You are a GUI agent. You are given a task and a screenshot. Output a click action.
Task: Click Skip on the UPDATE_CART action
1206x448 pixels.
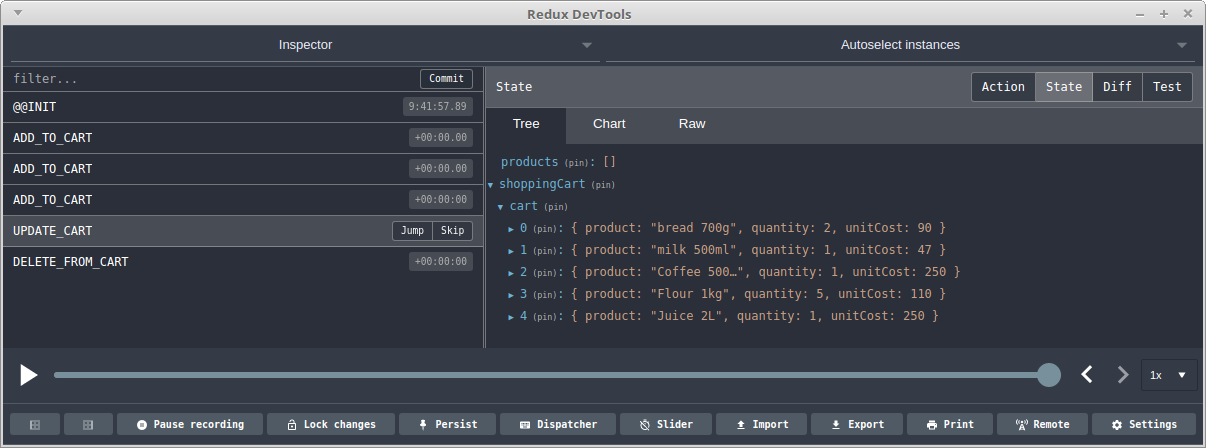(452, 231)
